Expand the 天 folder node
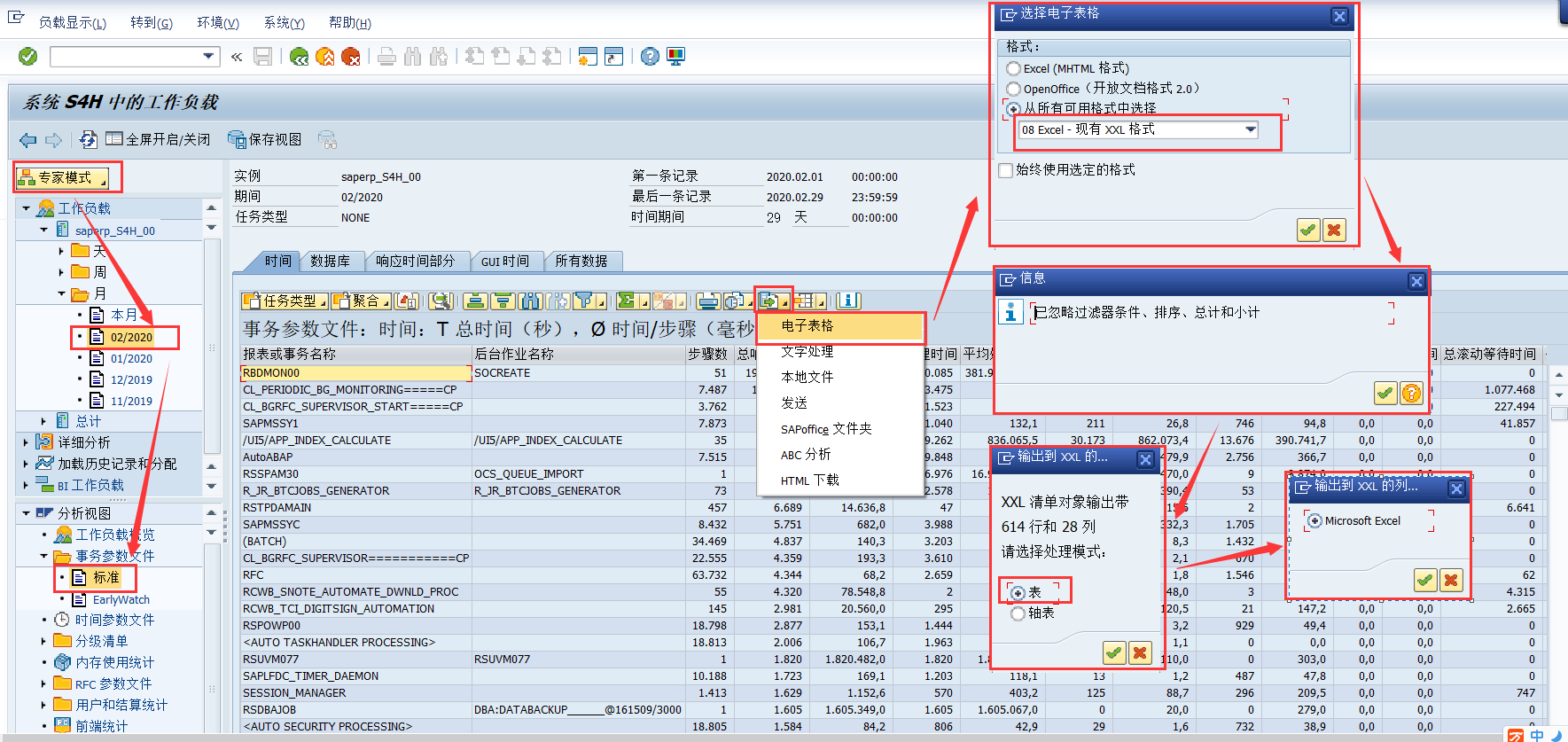Image resolution: width=1568 pixels, height=742 pixels. tap(61, 251)
